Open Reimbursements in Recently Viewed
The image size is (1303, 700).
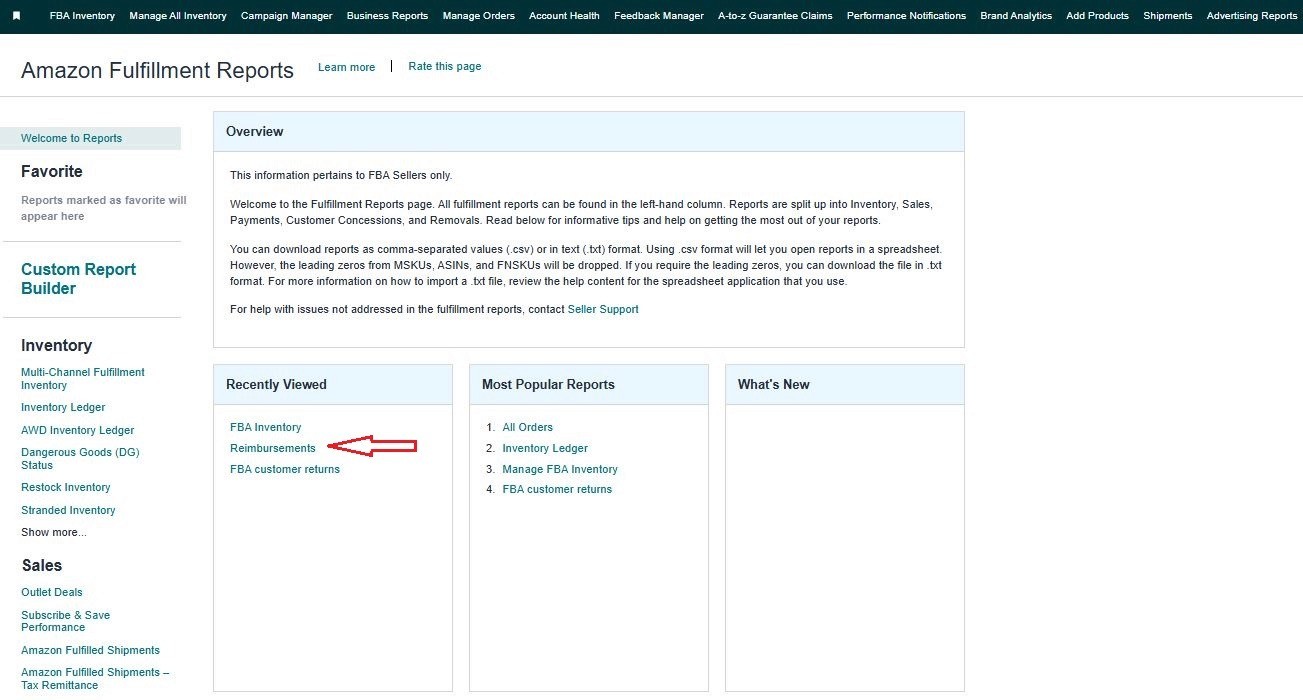273,448
